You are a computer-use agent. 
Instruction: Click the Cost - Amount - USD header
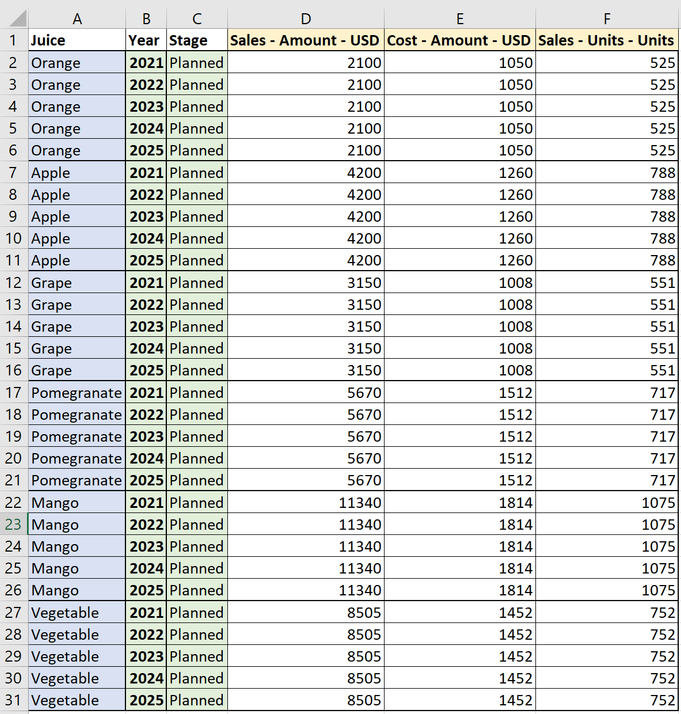pyautogui.click(x=460, y=40)
